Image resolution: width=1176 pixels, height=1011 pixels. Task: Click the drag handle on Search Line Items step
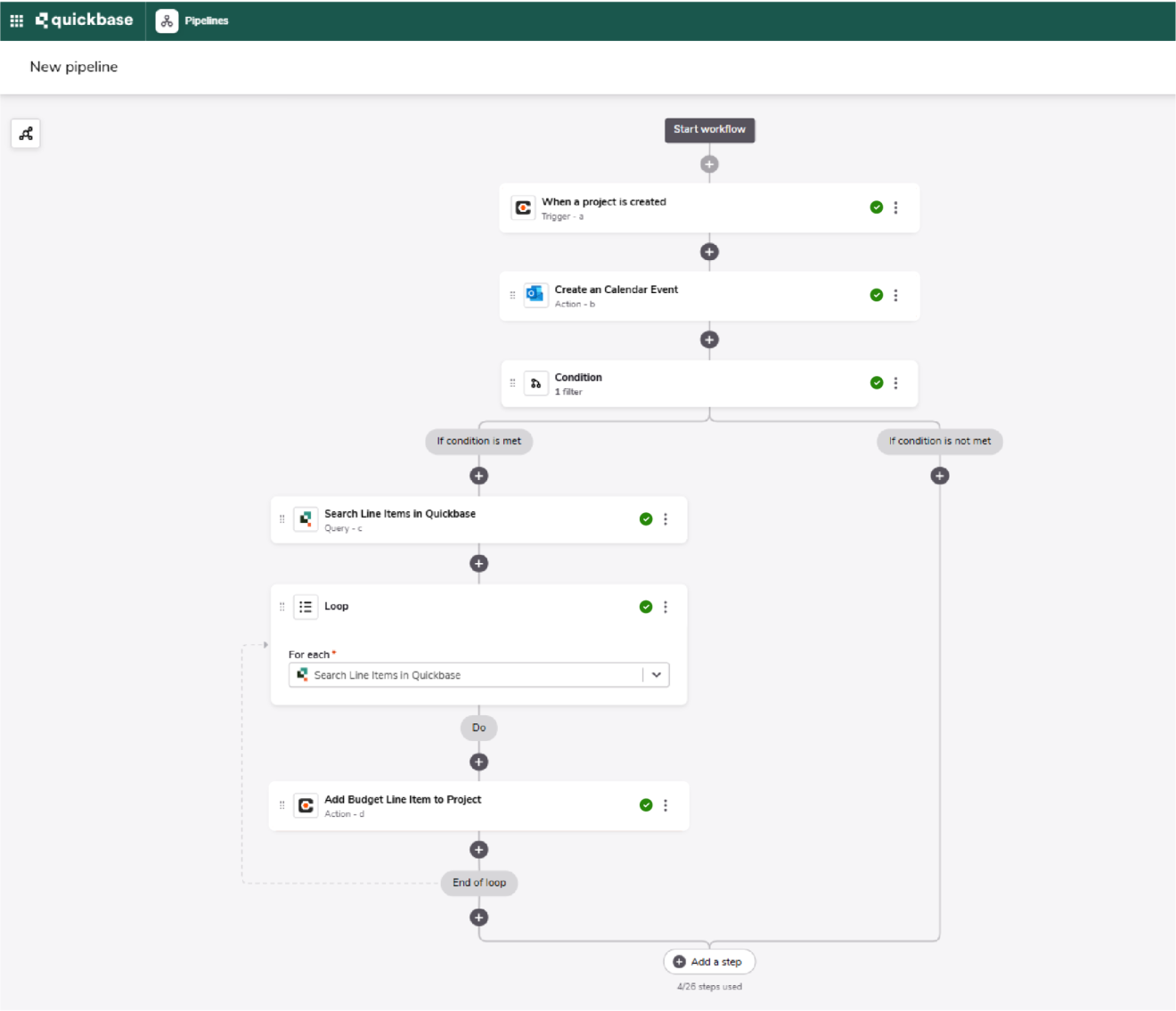click(x=282, y=518)
